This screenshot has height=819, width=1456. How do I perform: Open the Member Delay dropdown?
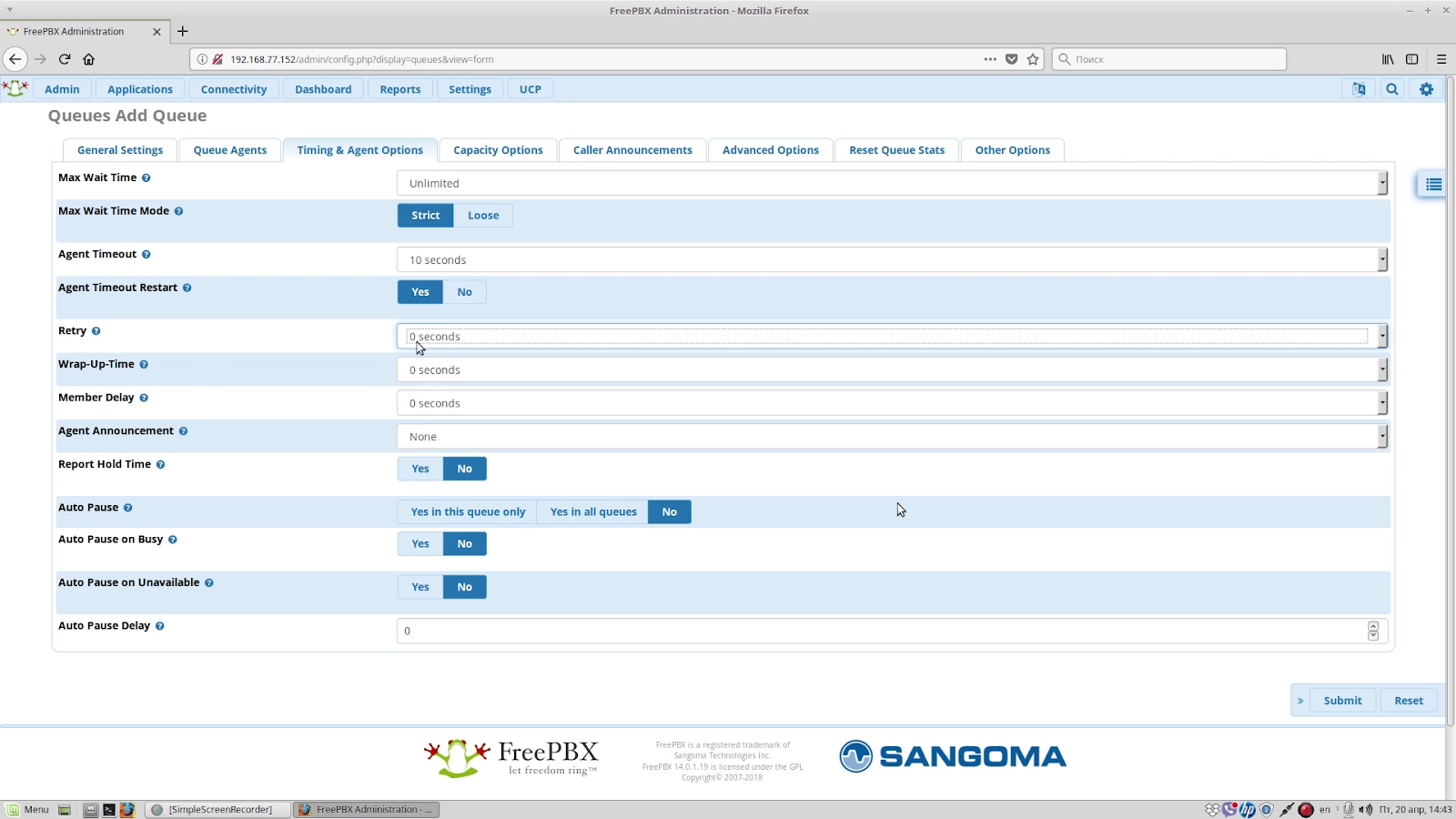[892, 403]
